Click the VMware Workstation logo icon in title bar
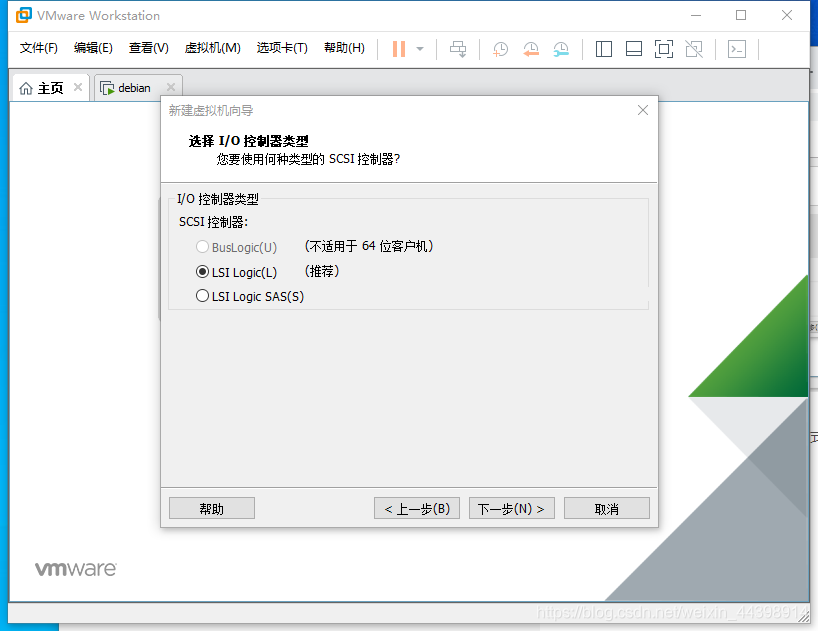Viewport: 818px width, 631px height. pyautogui.click(x=23, y=15)
